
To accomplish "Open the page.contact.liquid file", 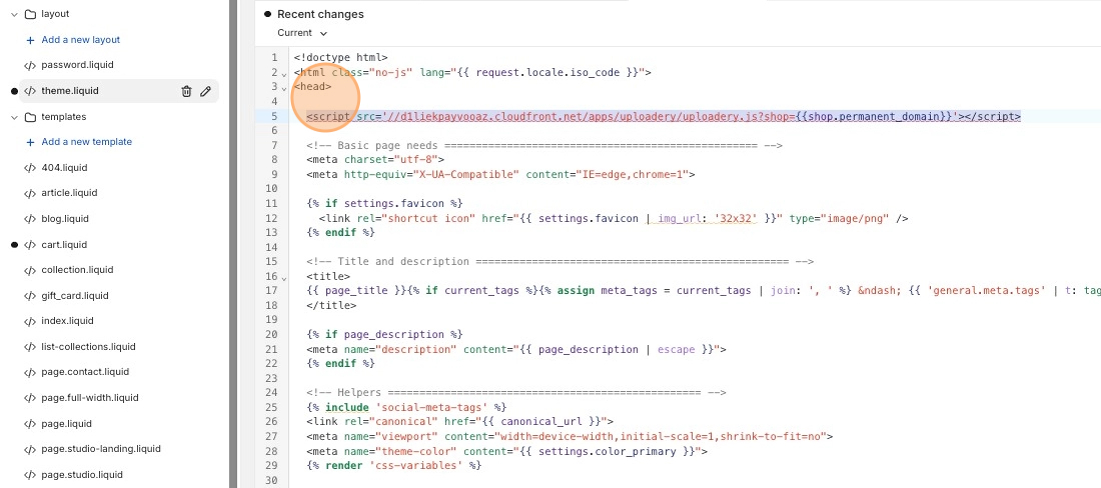I will coord(85,372).
